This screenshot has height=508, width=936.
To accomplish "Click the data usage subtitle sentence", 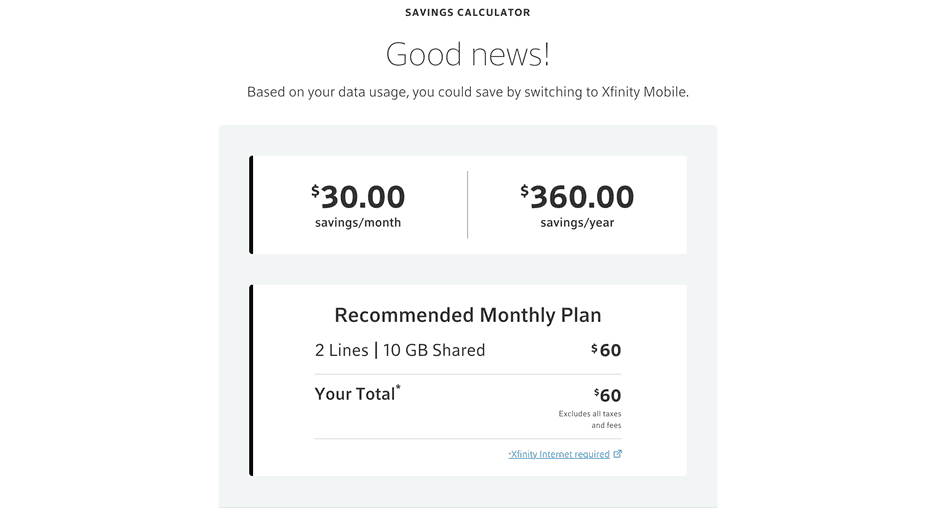I will [x=467, y=92].
